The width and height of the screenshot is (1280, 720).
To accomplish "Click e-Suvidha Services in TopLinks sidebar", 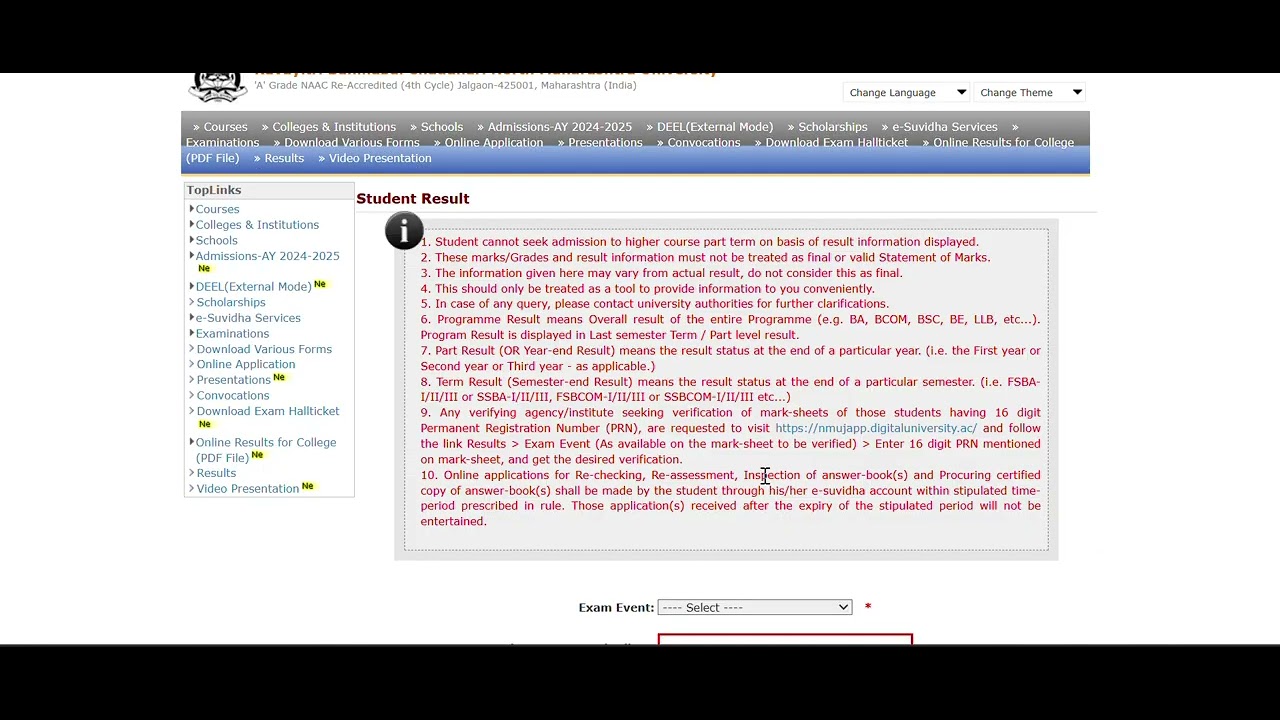I will (248, 318).
